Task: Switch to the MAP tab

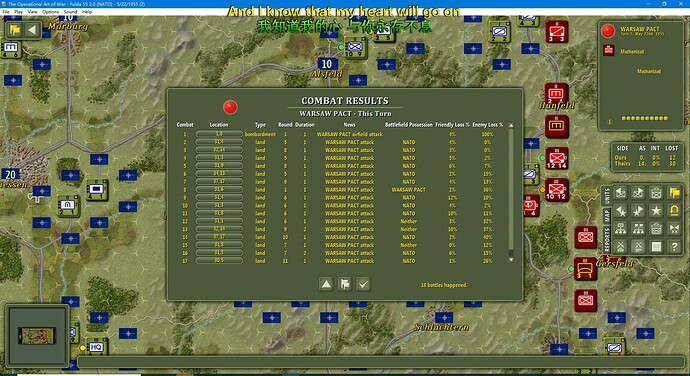Action: (607, 215)
